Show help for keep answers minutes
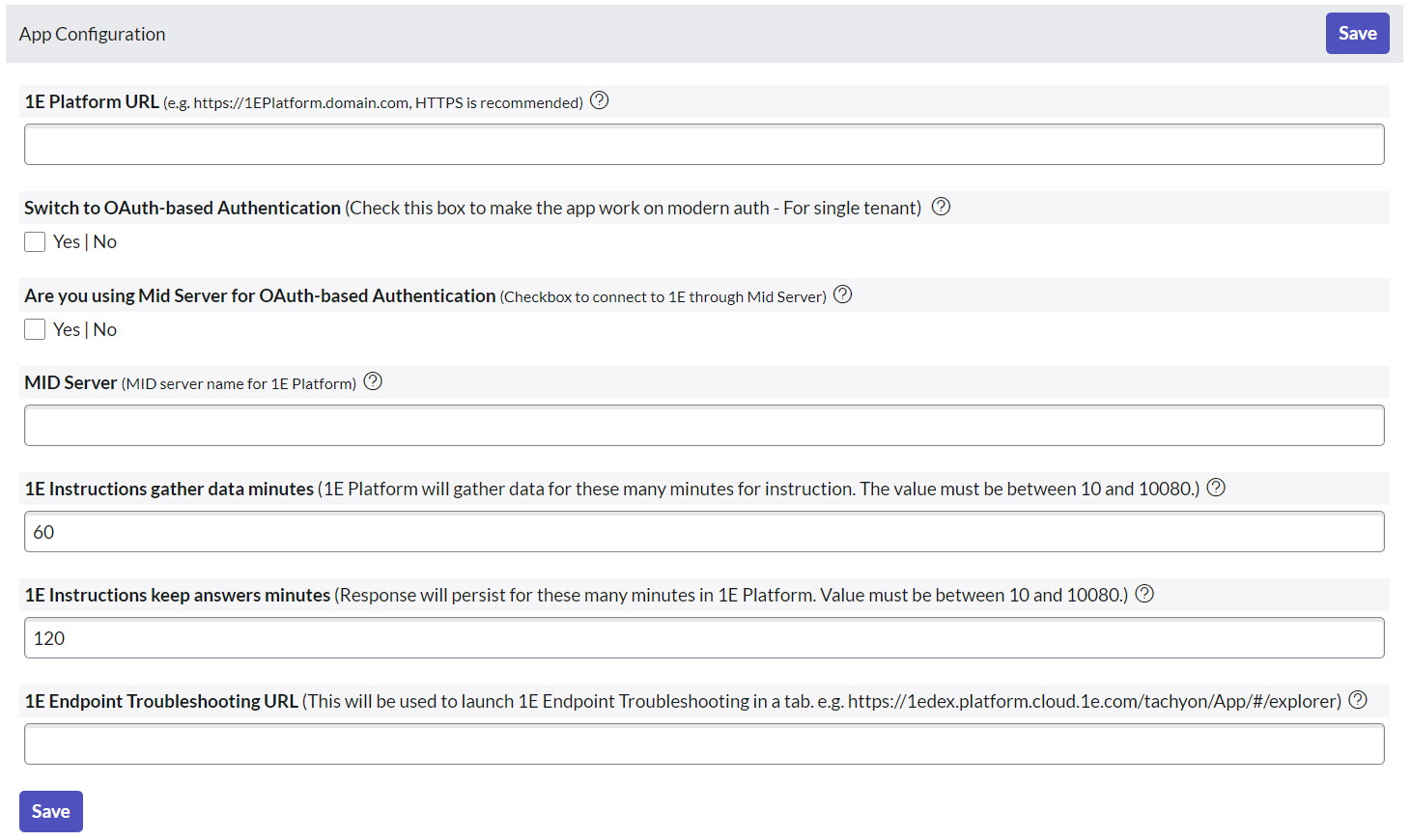 pyautogui.click(x=1144, y=594)
